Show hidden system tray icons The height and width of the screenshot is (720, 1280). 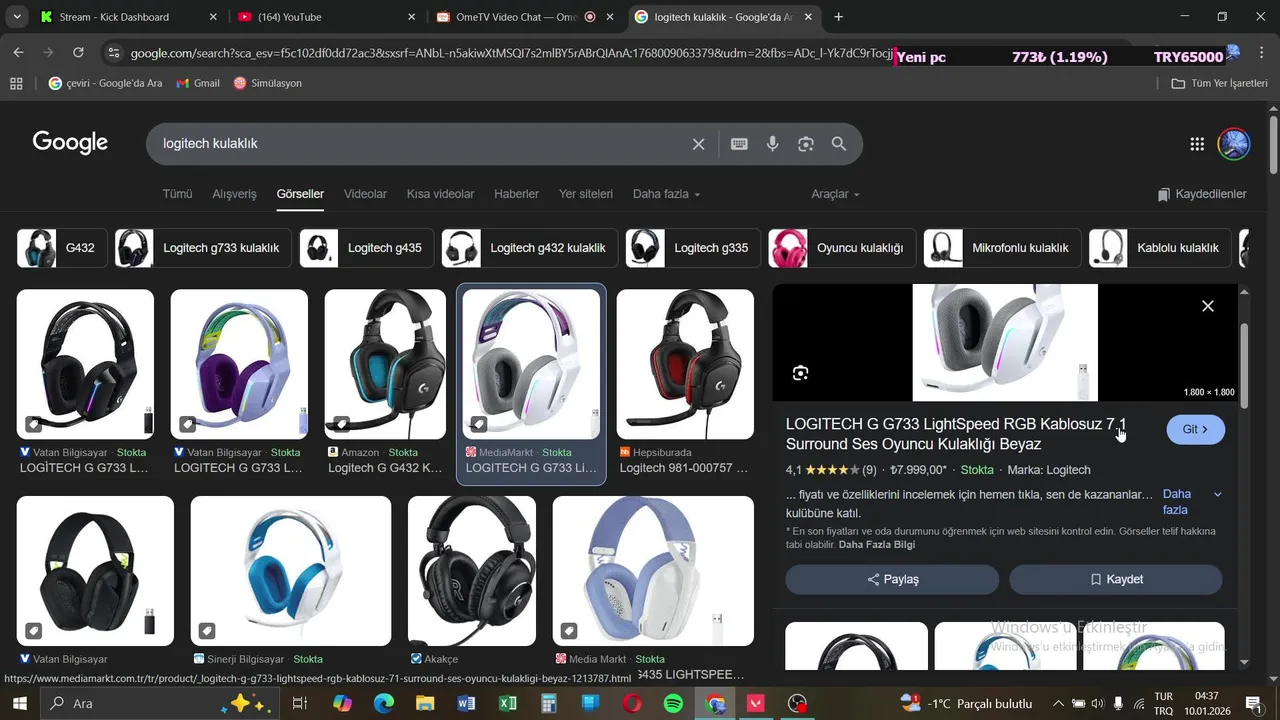1060,704
